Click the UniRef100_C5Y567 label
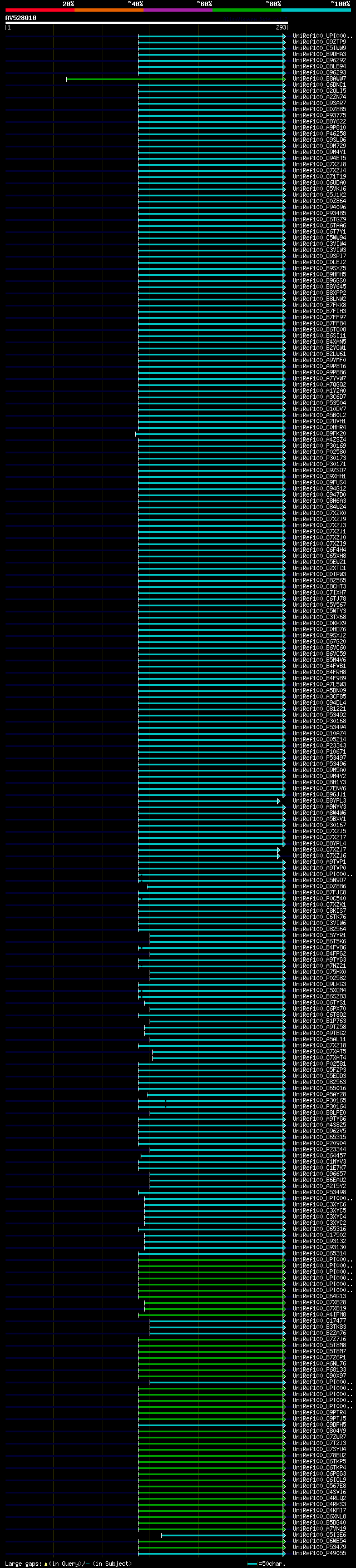 tap(319, 605)
